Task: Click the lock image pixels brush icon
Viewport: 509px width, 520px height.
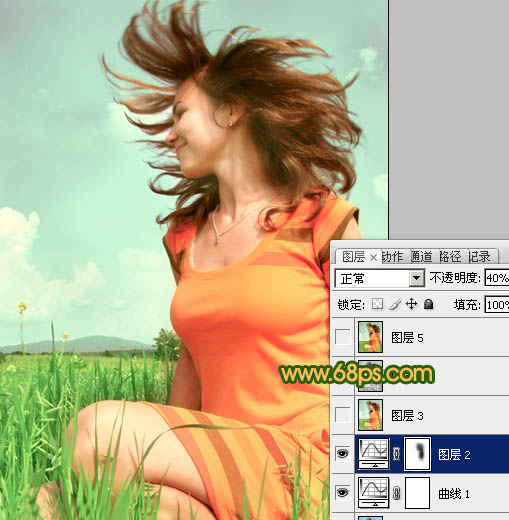Action: pyautogui.click(x=395, y=304)
